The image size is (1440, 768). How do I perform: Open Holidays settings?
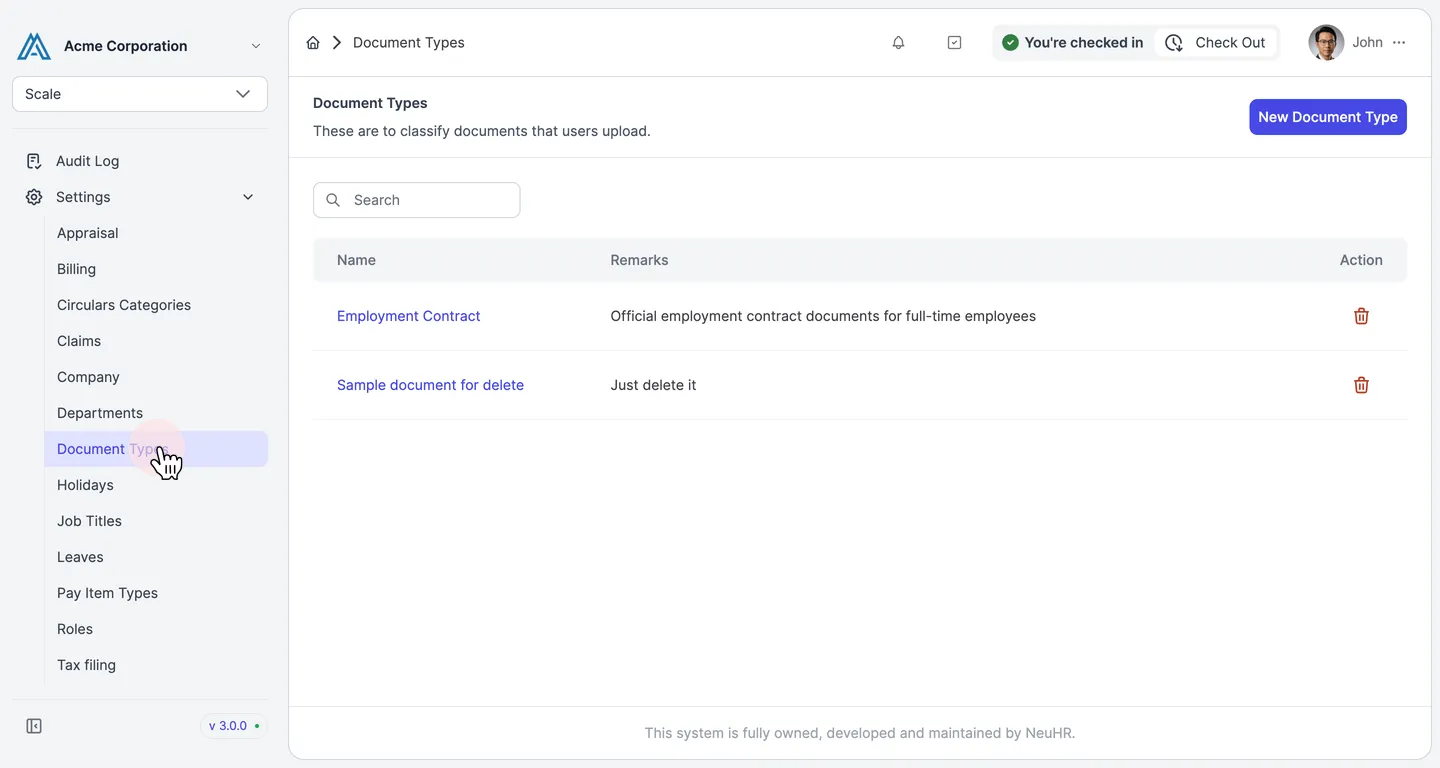(85, 485)
